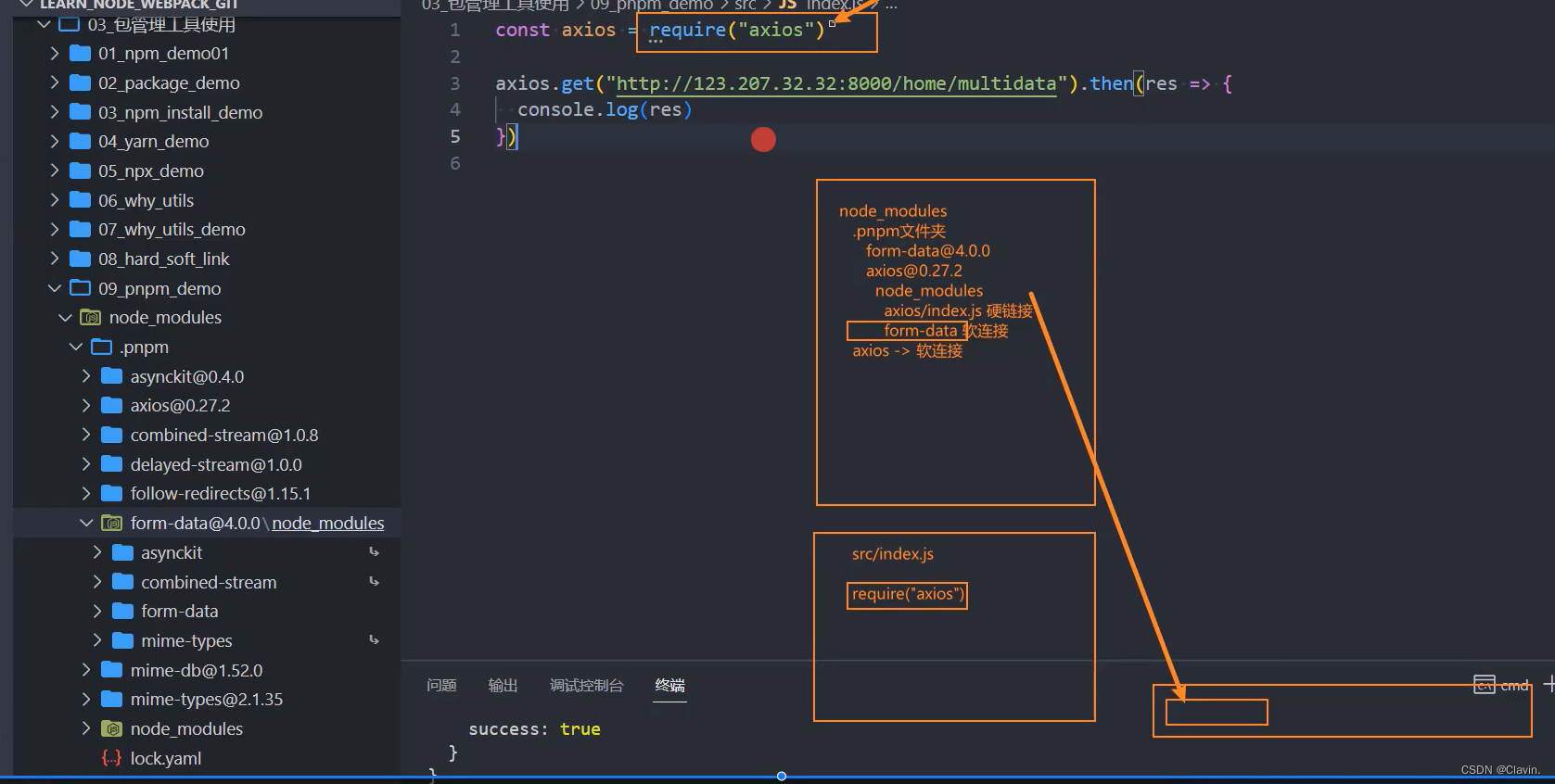Click 'success: true' in terminal output
Screen dimensions: 1555x784
[x=534, y=729]
